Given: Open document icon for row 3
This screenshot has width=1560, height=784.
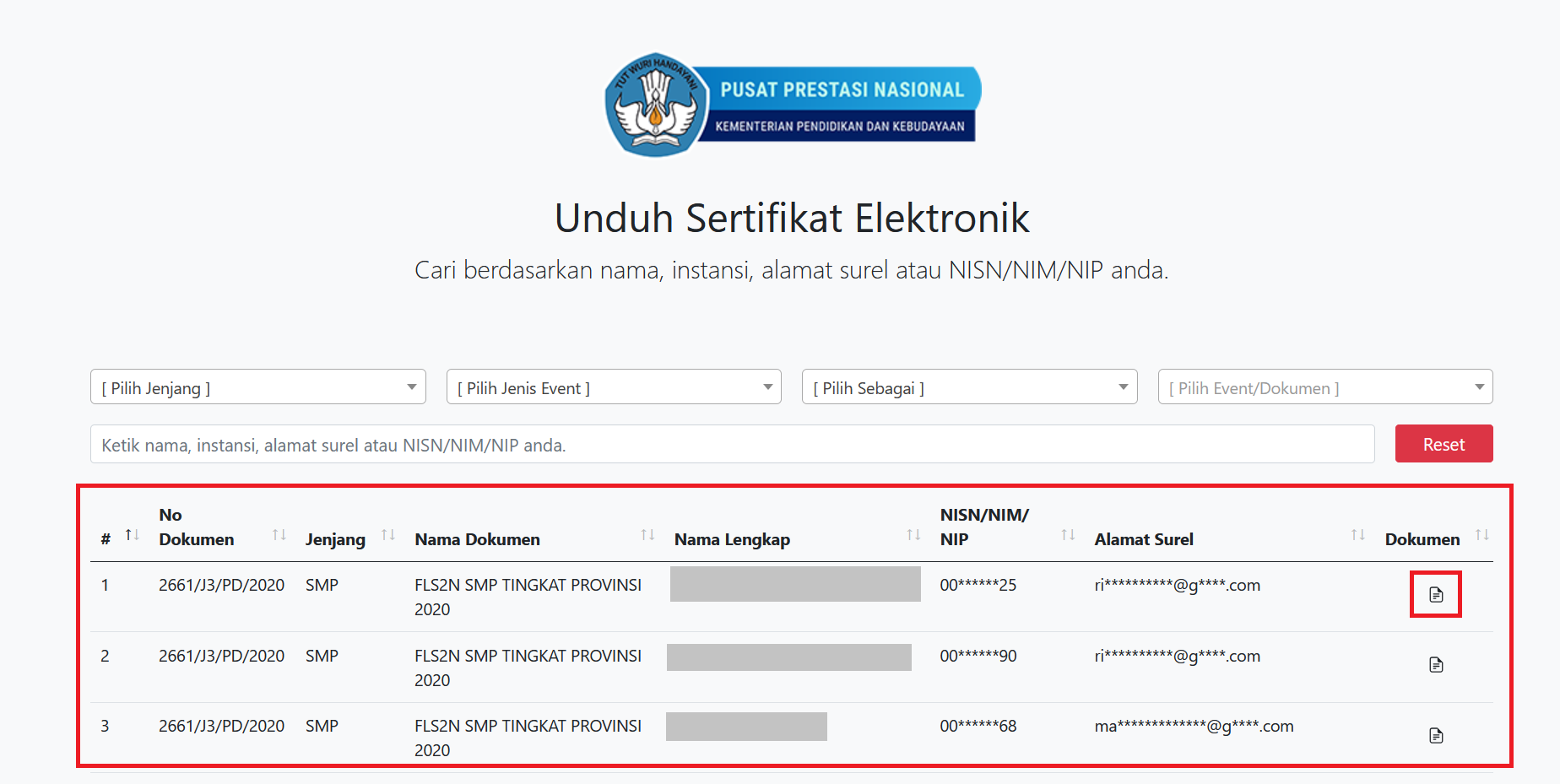Looking at the screenshot, I should click(1436, 736).
